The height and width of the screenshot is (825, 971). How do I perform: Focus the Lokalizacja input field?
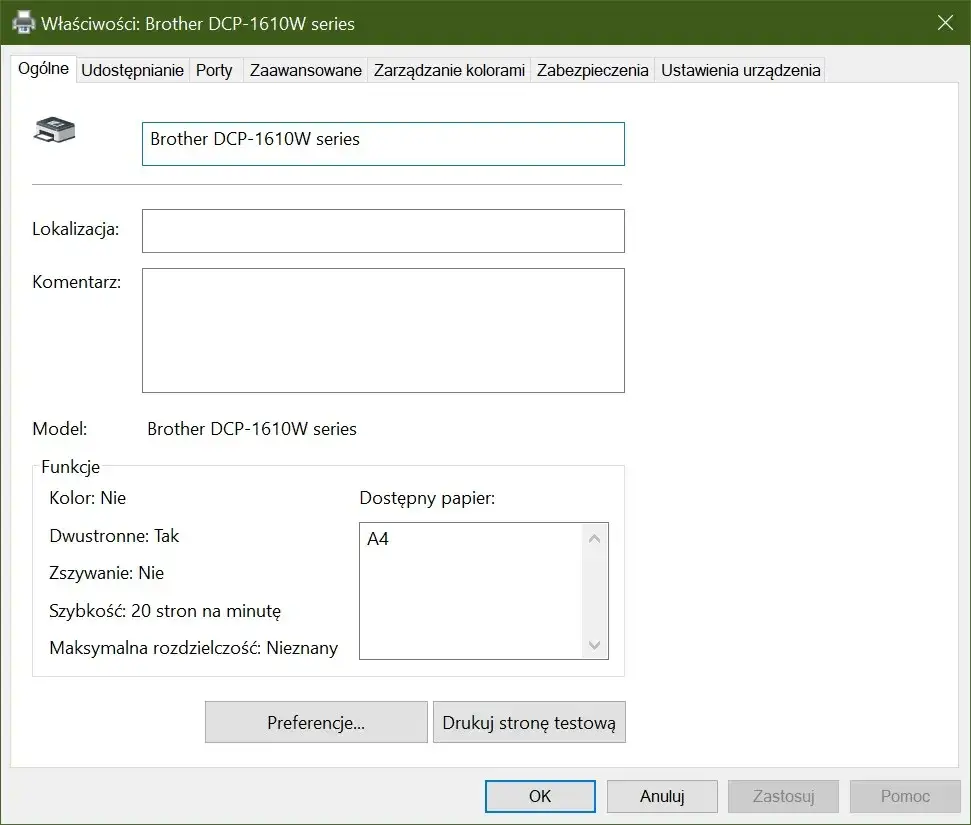[383, 231]
